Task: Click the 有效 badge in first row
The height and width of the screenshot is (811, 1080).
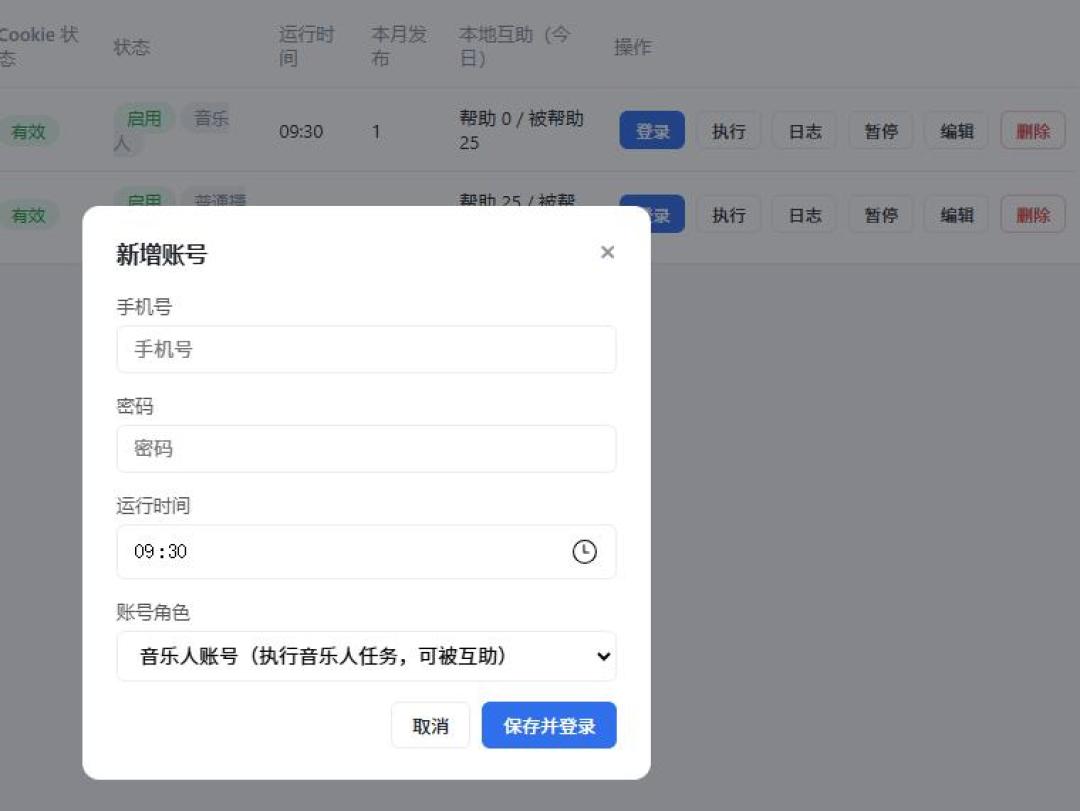Action: pyautogui.click(x=28, y=131)
